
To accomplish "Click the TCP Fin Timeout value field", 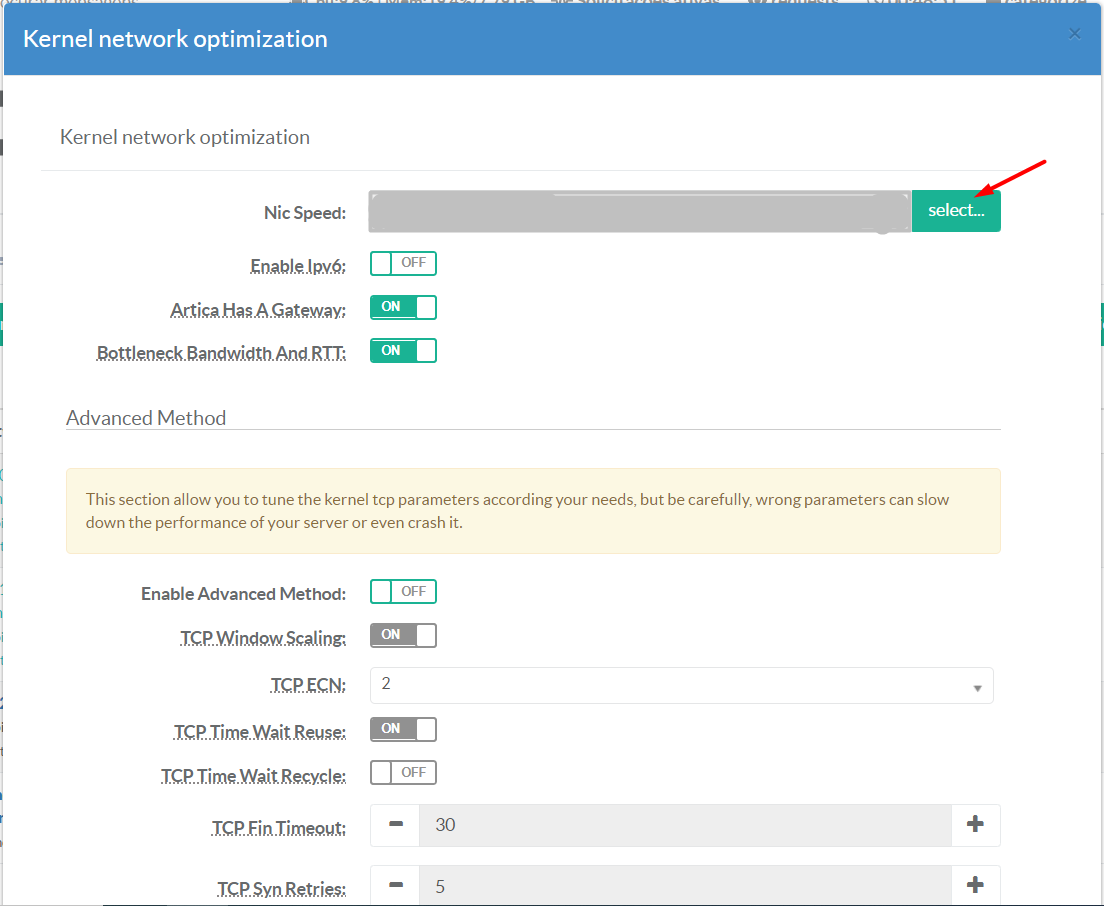I will tap(685, 825).
